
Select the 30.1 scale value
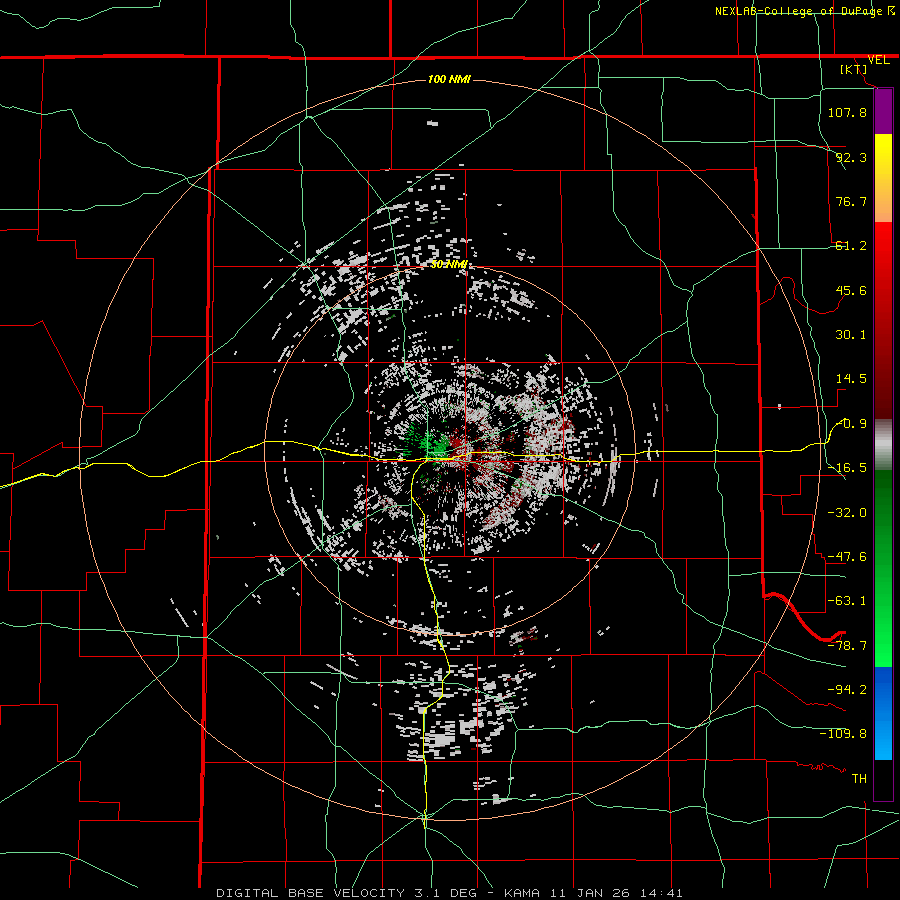tap(851, 335)
